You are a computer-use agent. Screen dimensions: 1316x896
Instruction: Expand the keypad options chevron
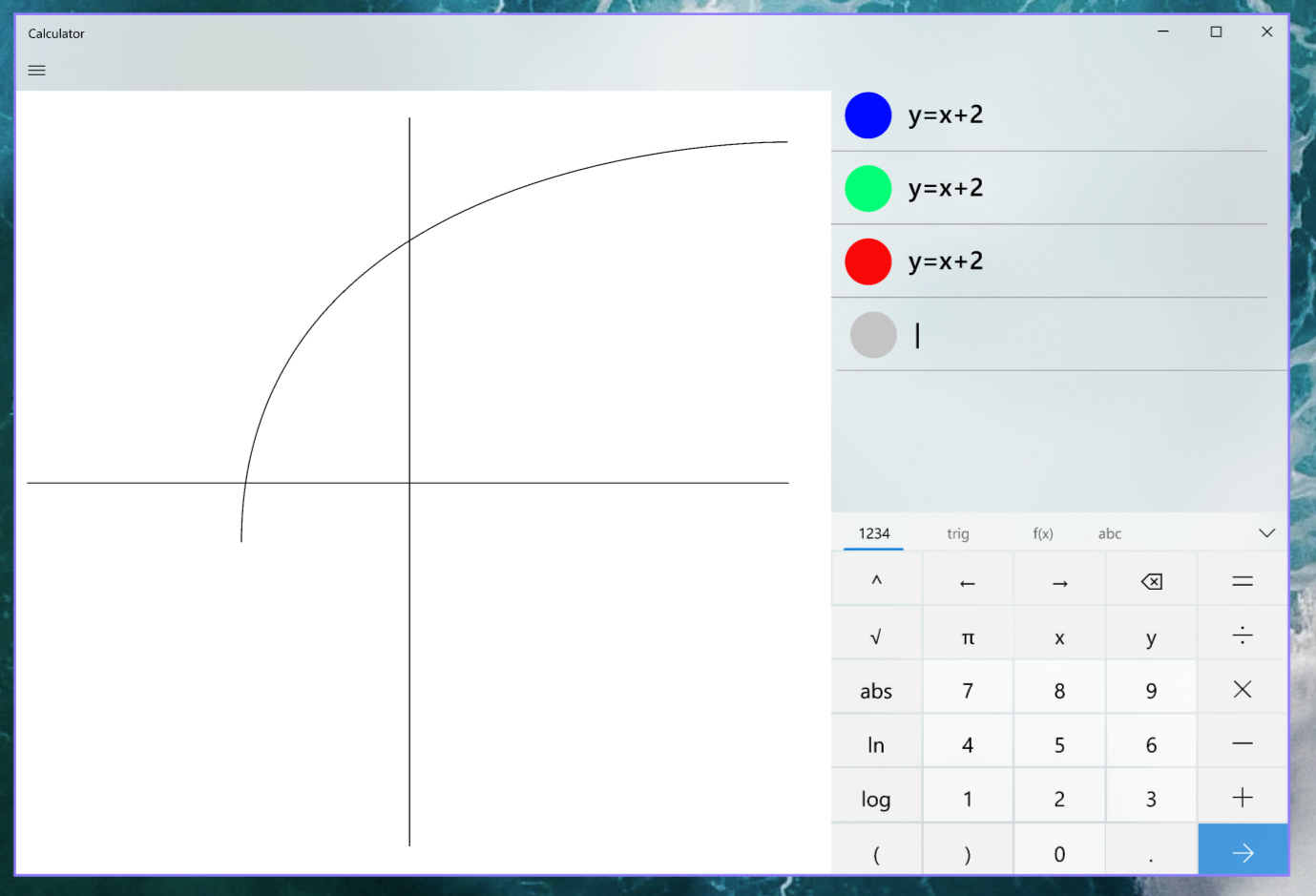coord(1266,532)
